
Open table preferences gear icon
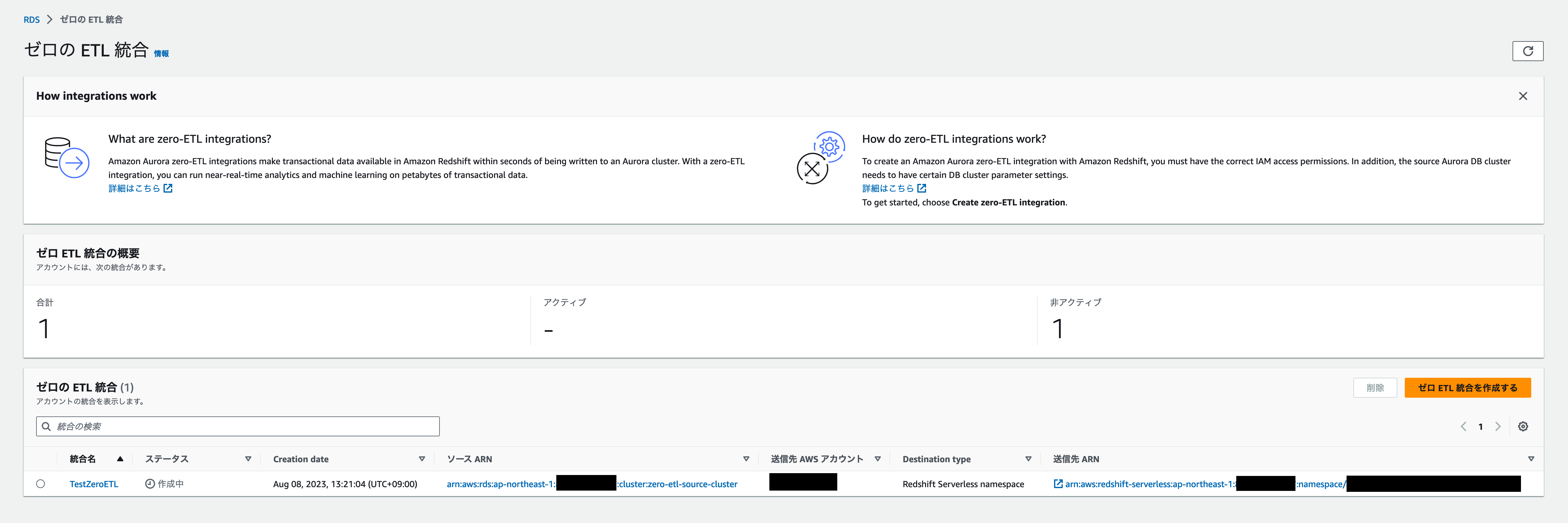[x=1523, y=427]
